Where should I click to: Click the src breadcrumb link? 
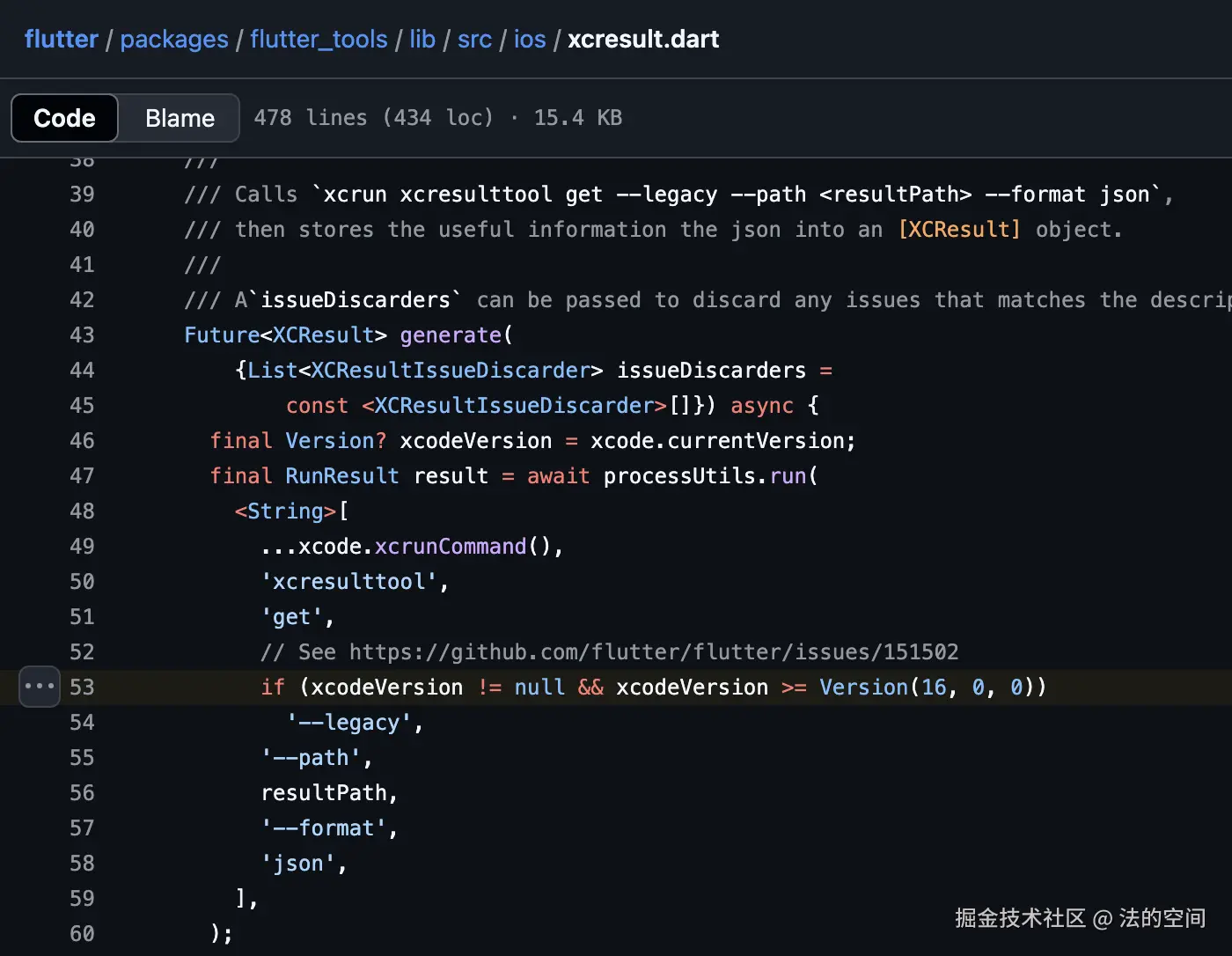(474, 40)
